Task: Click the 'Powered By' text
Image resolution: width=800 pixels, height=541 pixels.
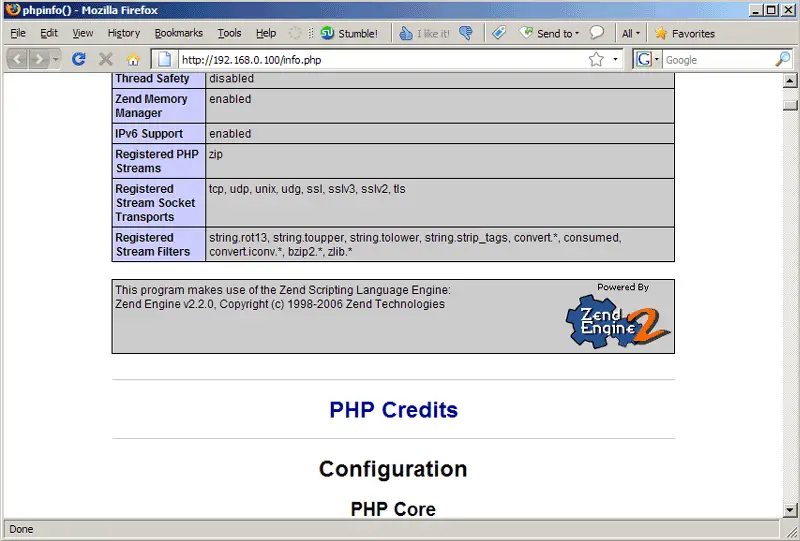Action: (x=623, y=287)
